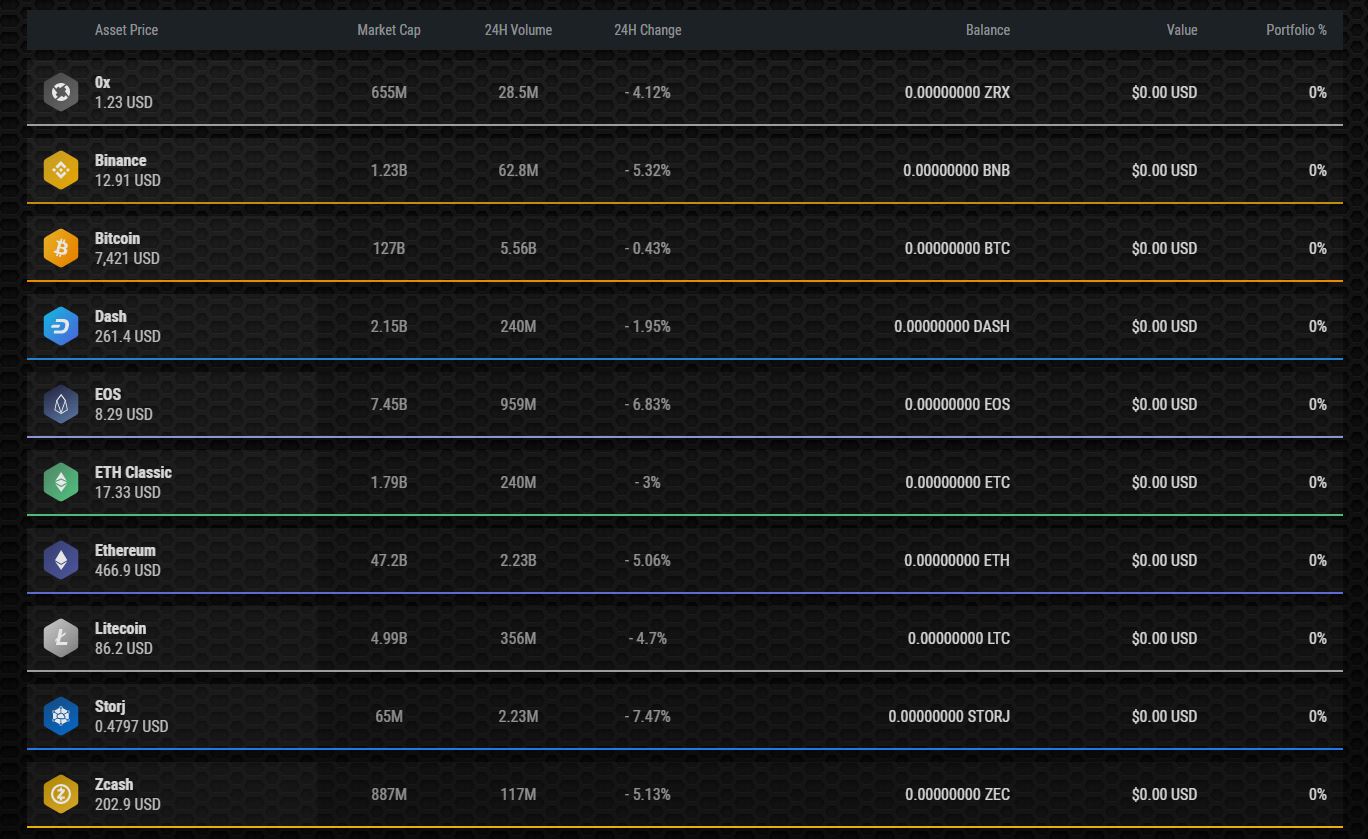Open the Storj asset name
The width and height of the screenshot is (1368, 839).
110,706
